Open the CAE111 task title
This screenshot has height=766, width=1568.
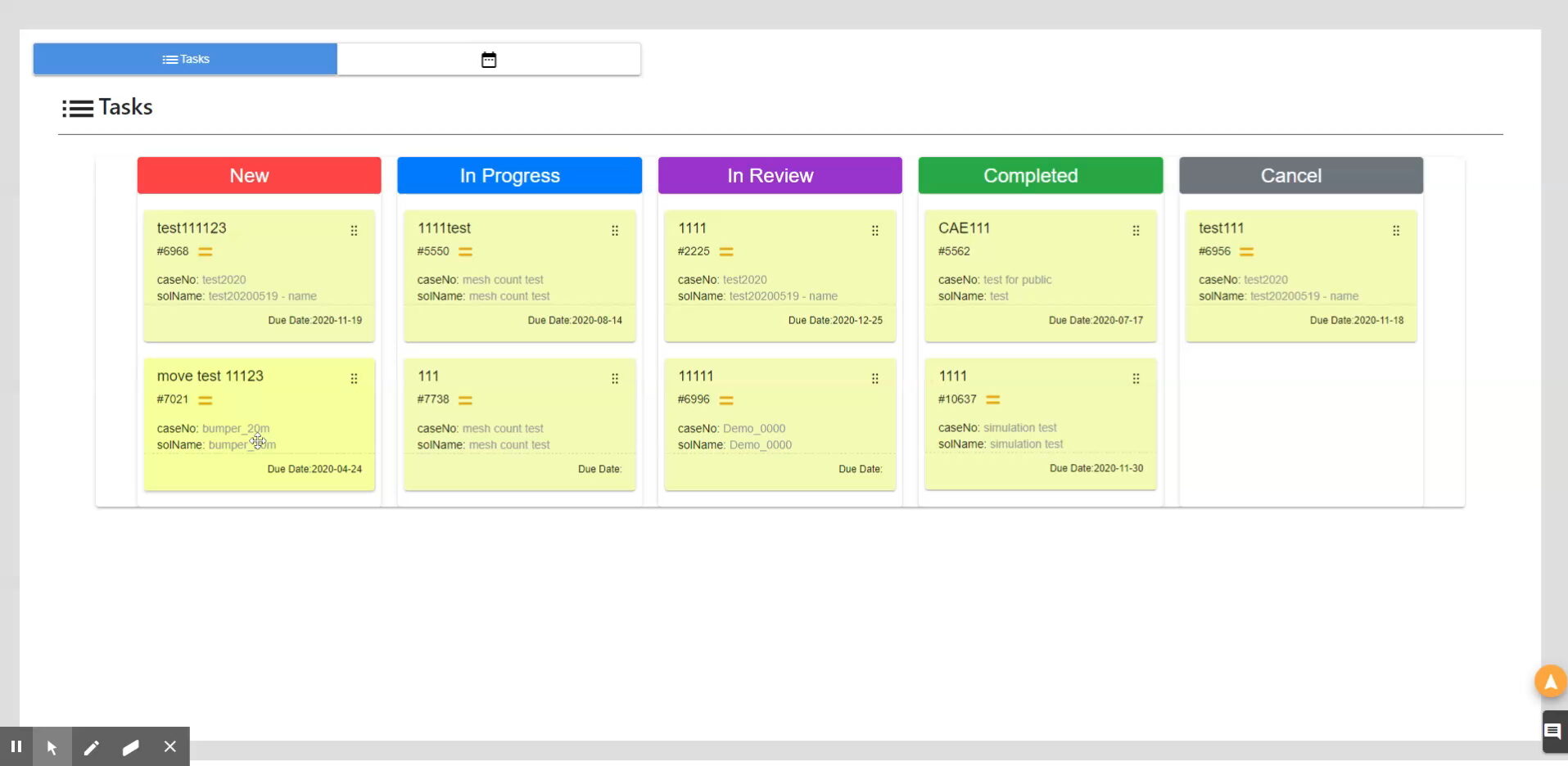(x=964, y=228)
